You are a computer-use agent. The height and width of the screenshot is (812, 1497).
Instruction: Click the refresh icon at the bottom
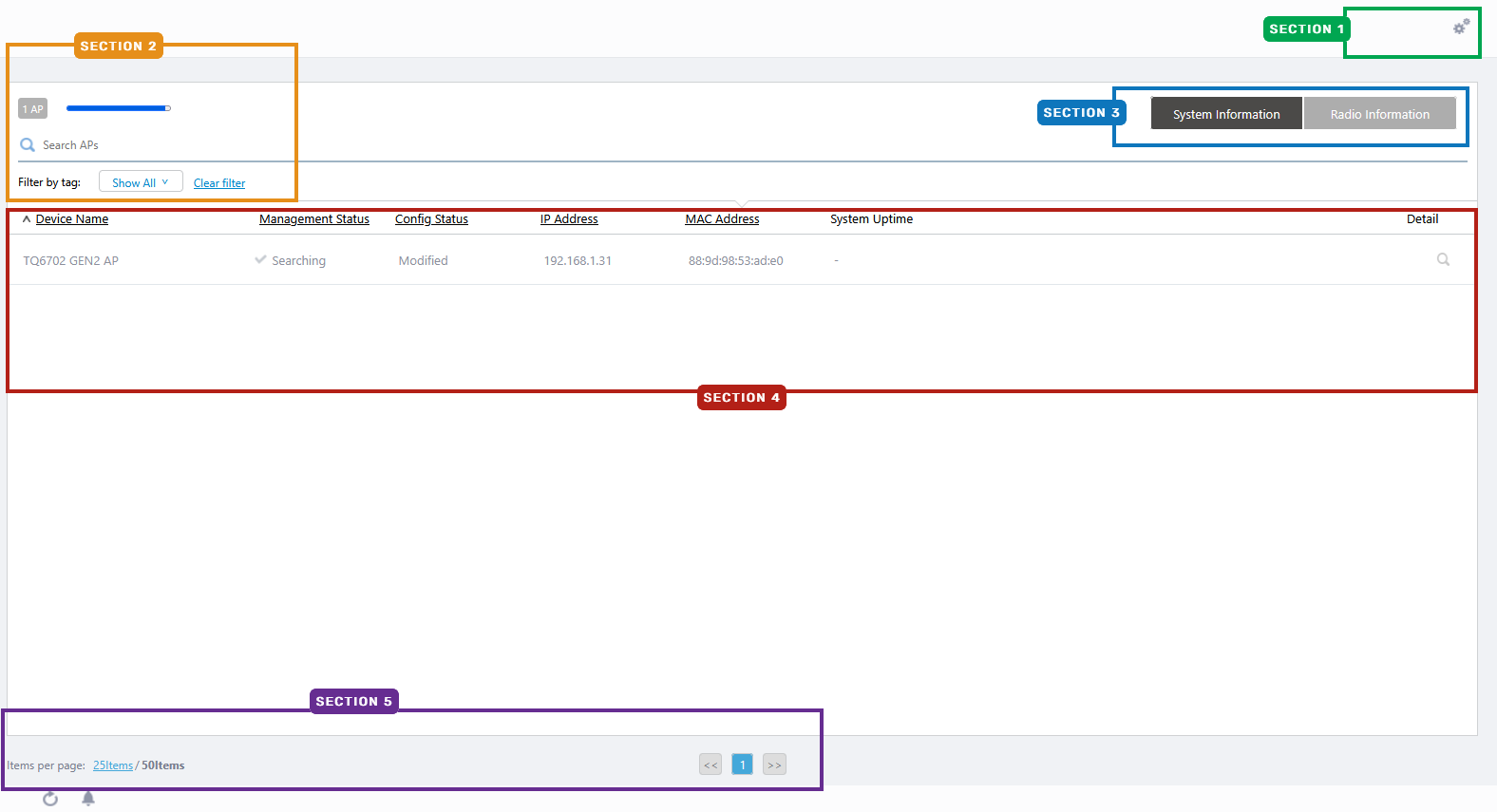tap(50, 799)
